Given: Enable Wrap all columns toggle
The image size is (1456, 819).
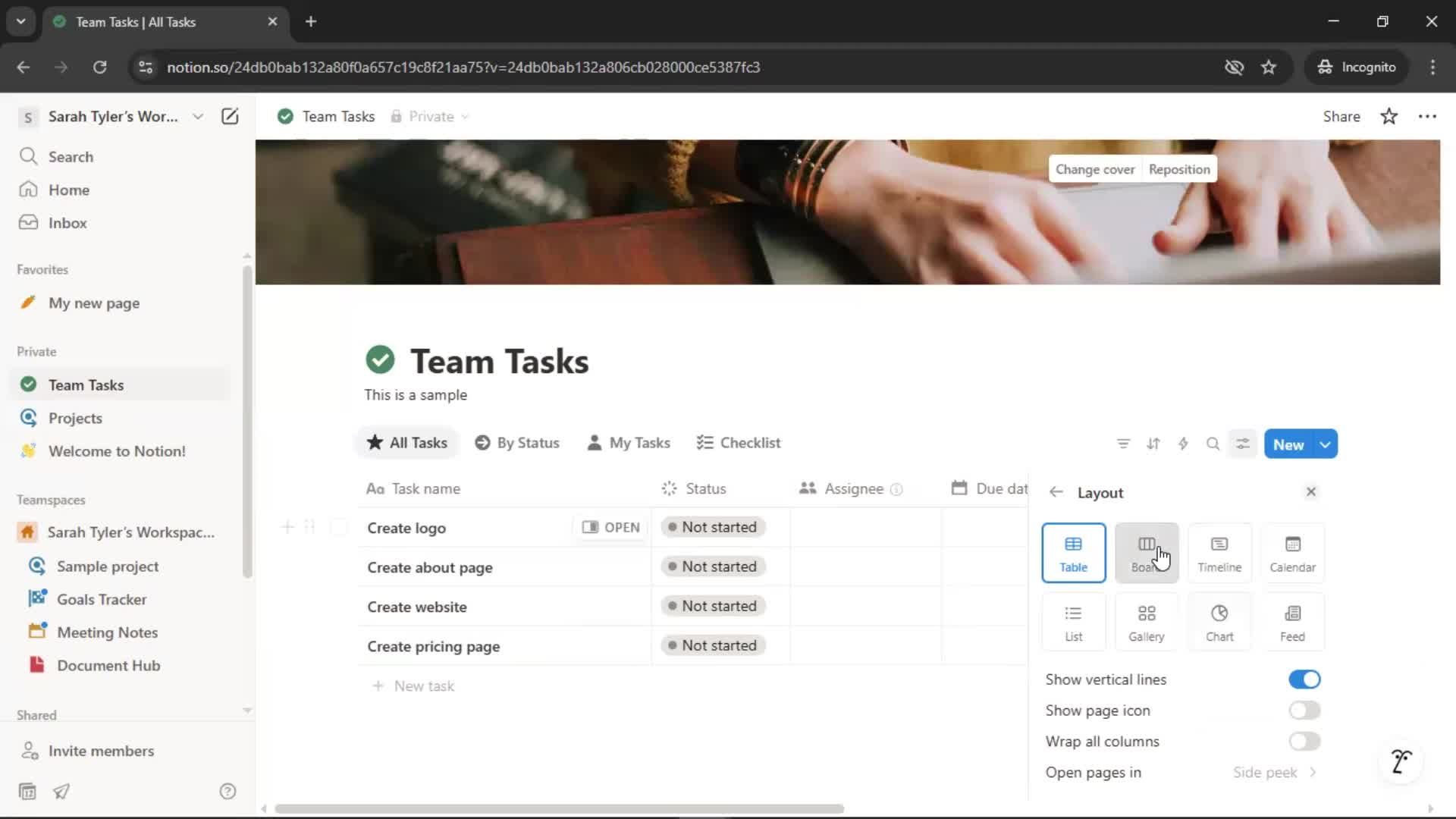Looking at the screenshot, I should 1304,742.
